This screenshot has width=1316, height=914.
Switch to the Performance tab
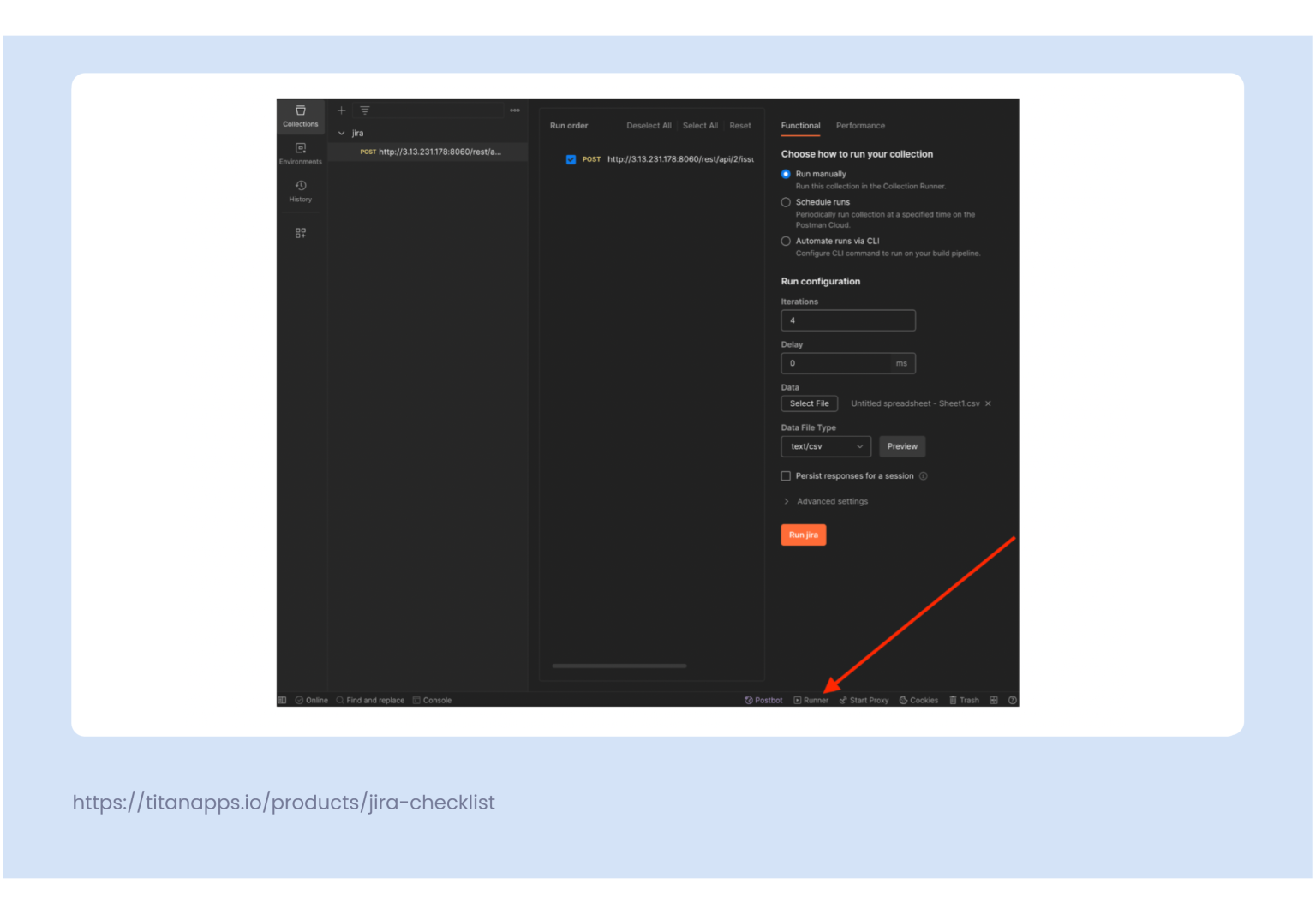tap(860, 125)
